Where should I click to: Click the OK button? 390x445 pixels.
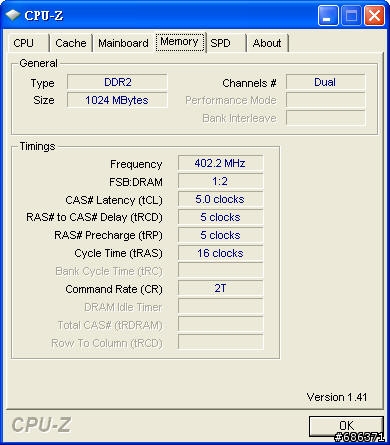pos(346,426)
